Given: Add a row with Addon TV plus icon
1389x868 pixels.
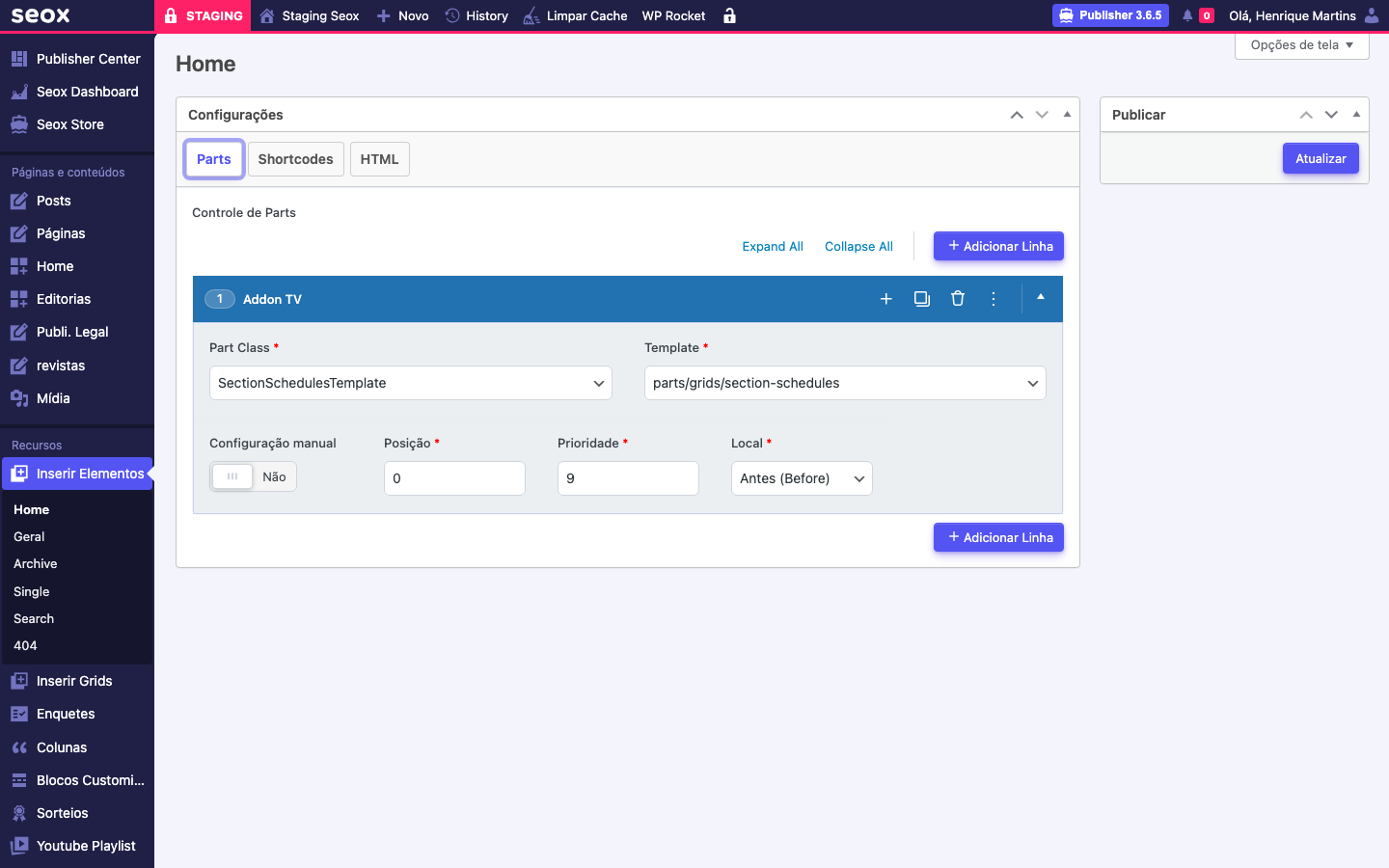Looking at the screenshot, I should click(x=886, y=299).
